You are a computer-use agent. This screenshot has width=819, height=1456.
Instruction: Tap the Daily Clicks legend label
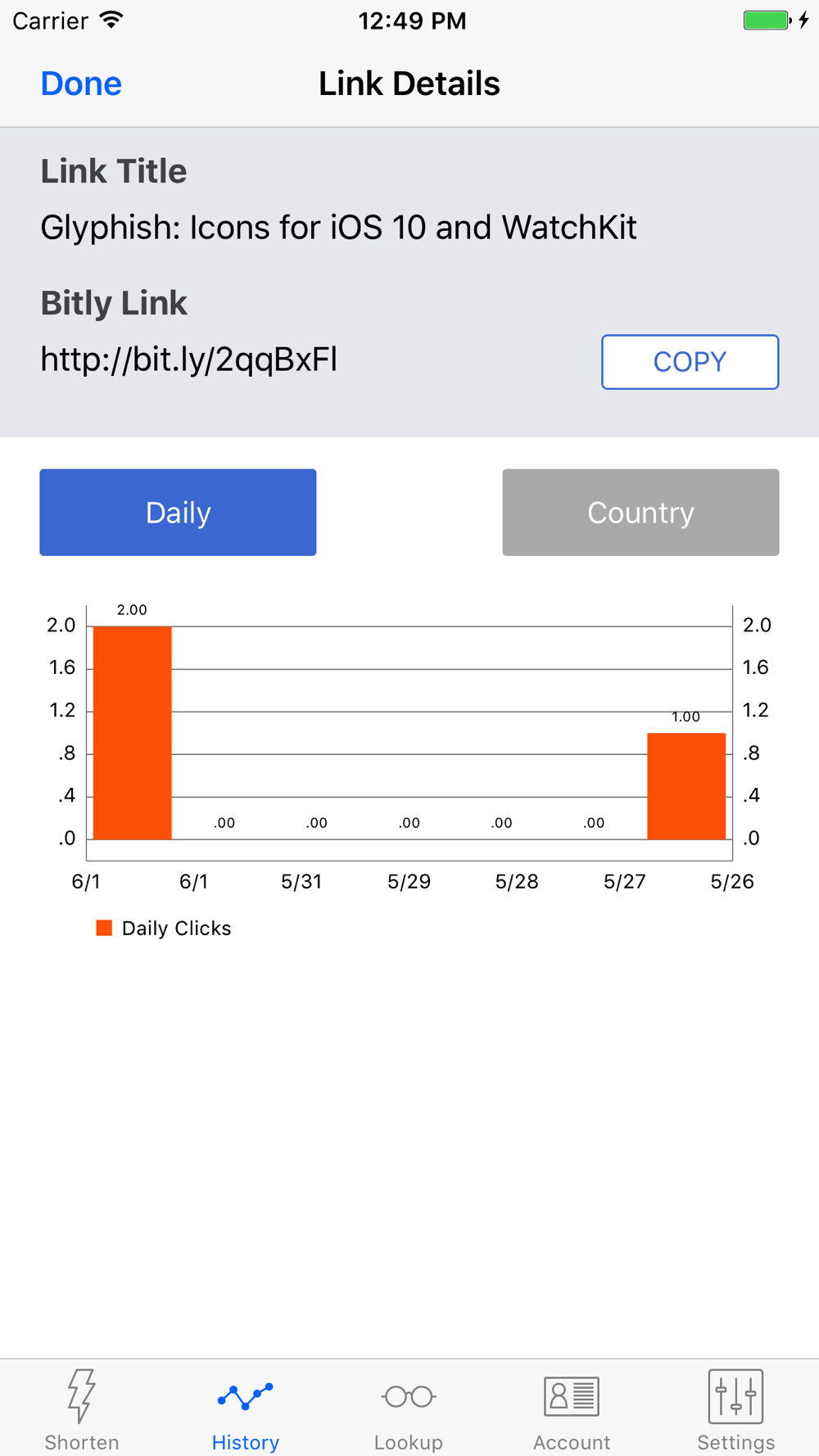point(176,929)
